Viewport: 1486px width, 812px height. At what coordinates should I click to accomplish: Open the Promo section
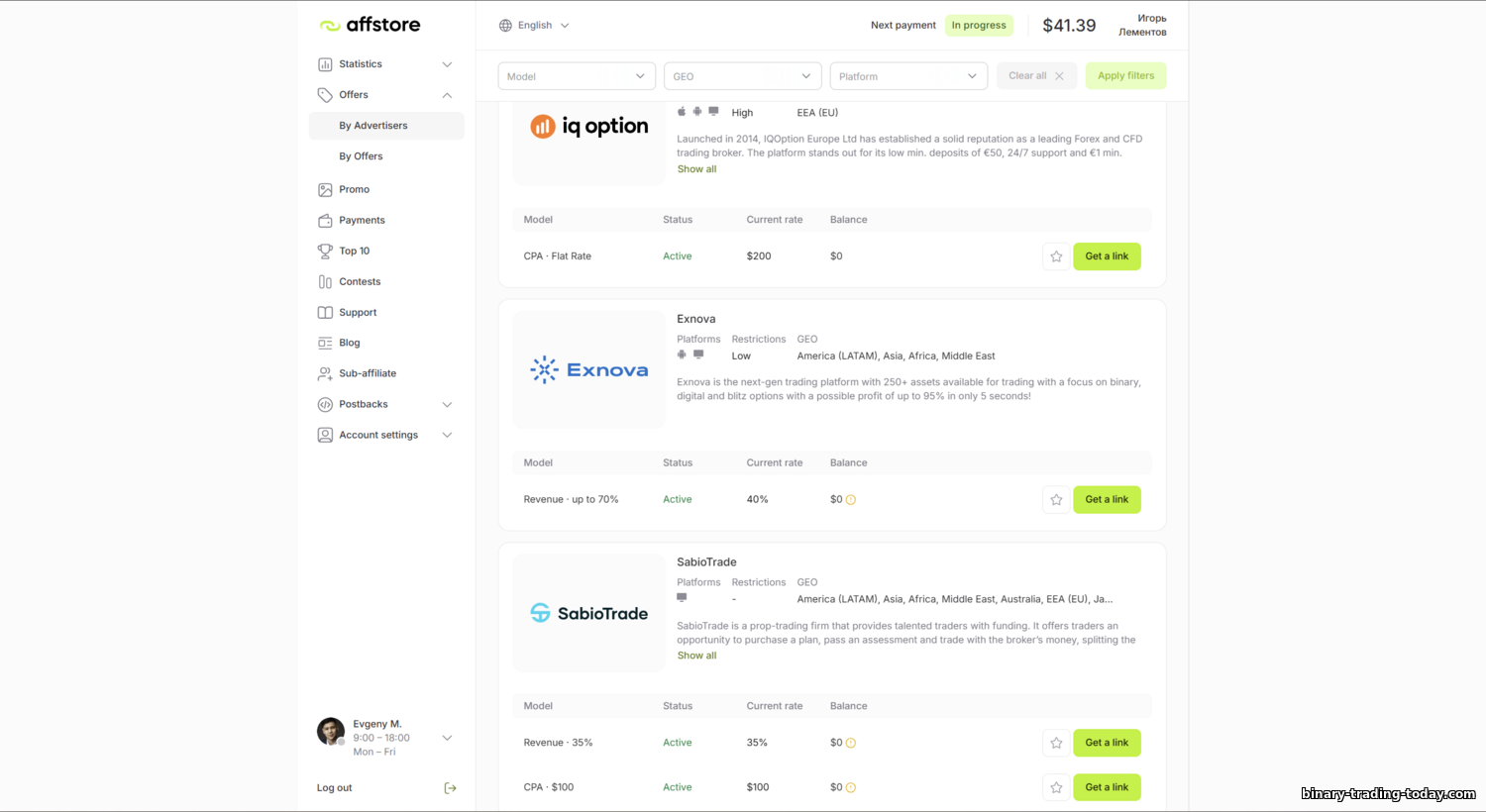pyautogui.click(x=354, y=189)
